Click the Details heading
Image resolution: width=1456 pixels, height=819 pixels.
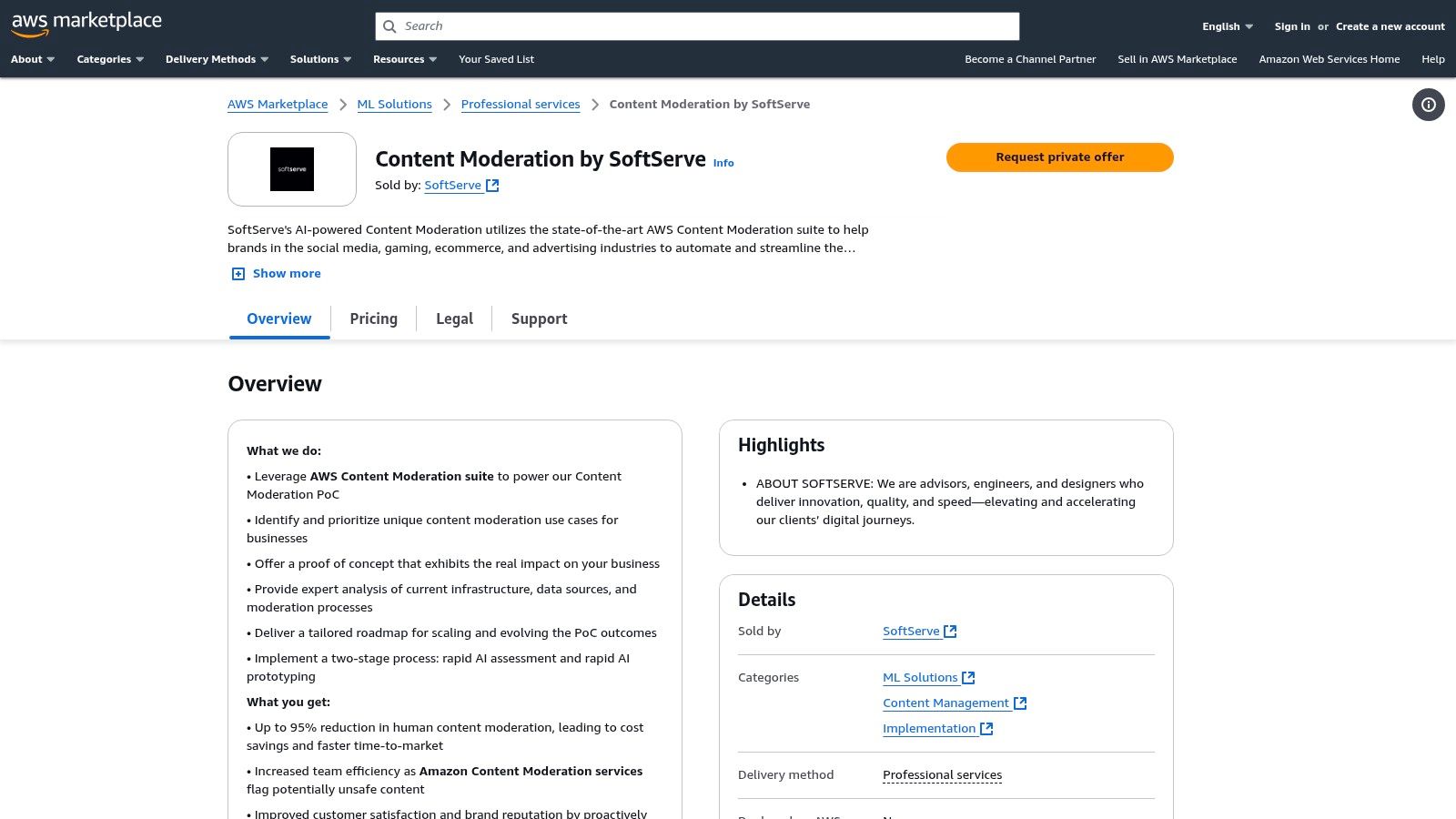(767, 600)
